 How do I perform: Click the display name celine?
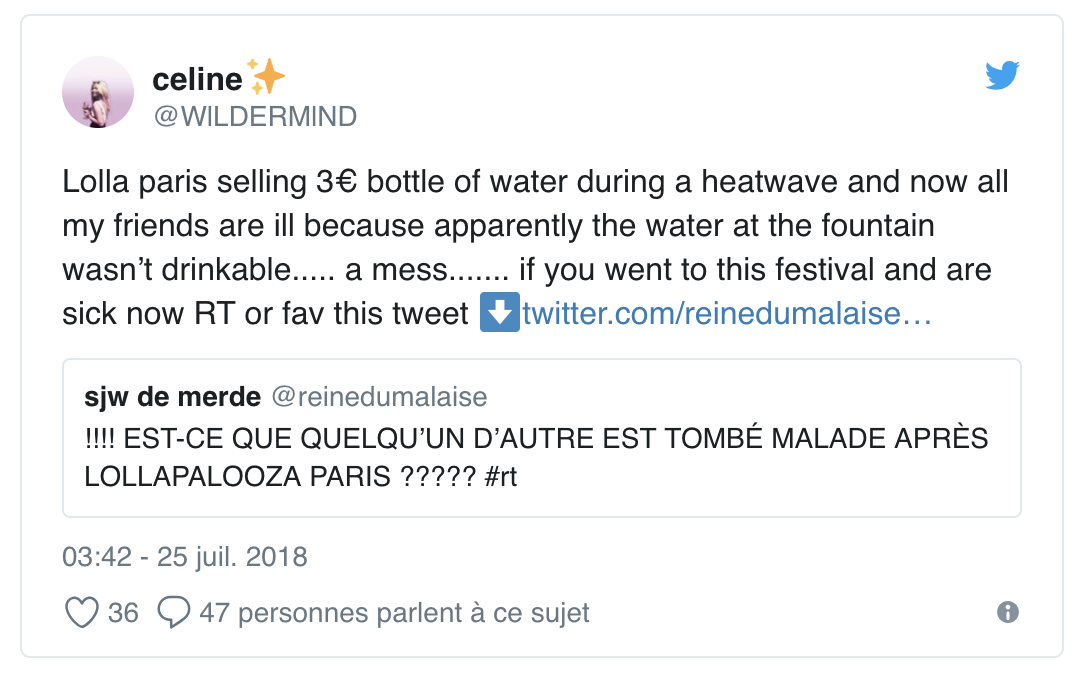[198, 79]
